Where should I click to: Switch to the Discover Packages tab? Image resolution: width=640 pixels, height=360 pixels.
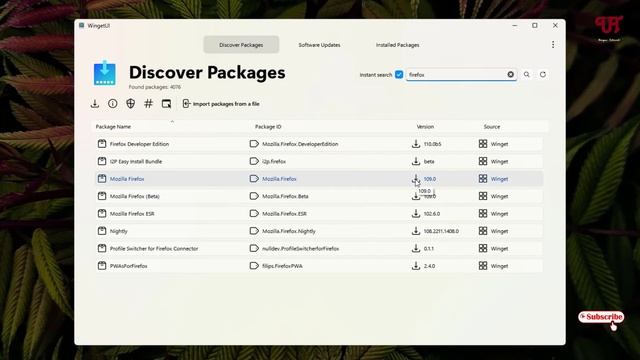click(241, 45)
